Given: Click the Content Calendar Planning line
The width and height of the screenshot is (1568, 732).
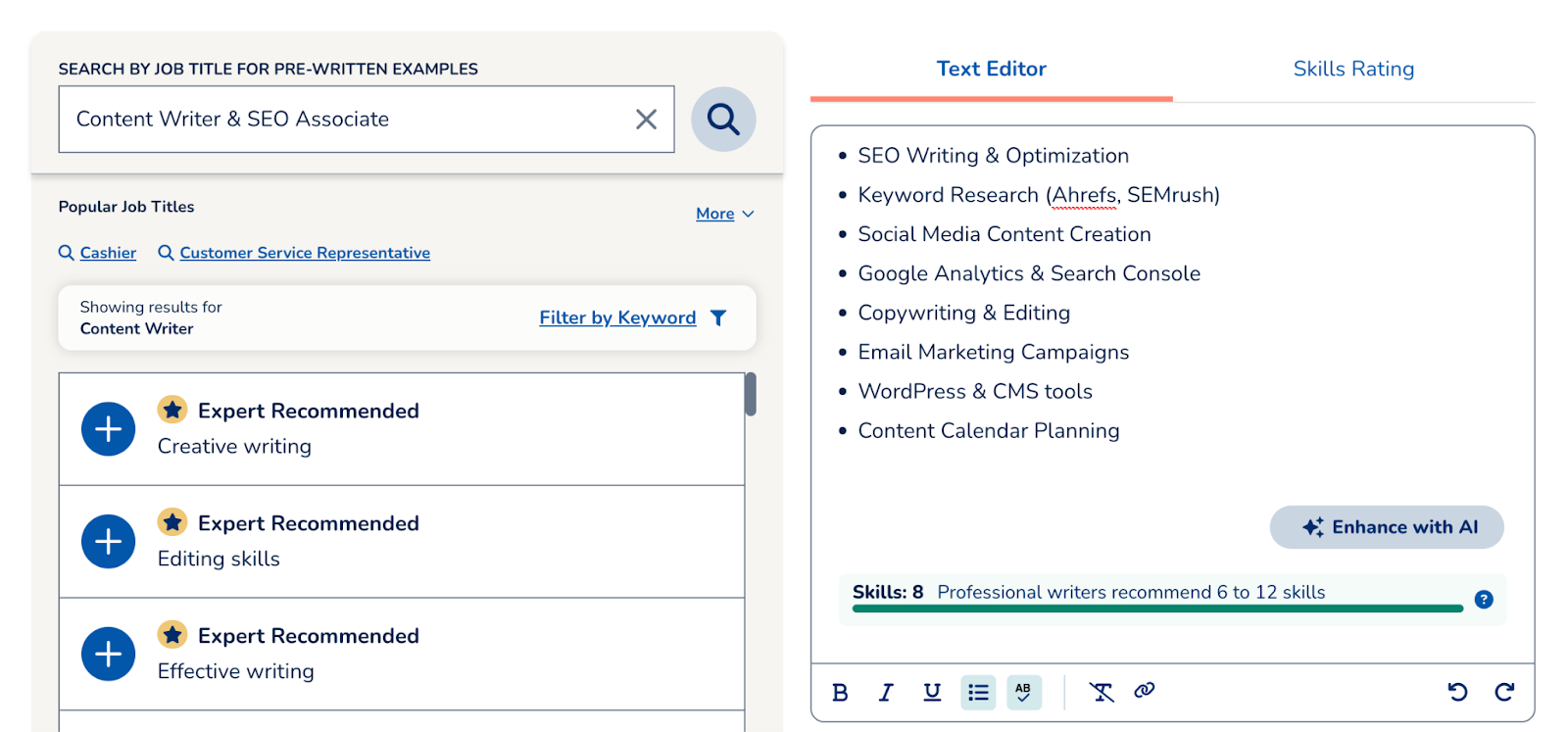Looking at the screenshot, I should click(988, 430).
